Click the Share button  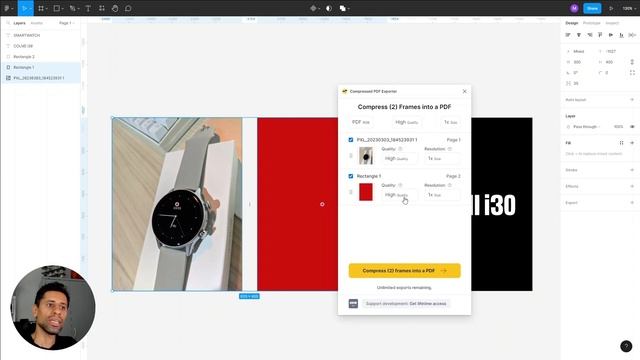592,8
